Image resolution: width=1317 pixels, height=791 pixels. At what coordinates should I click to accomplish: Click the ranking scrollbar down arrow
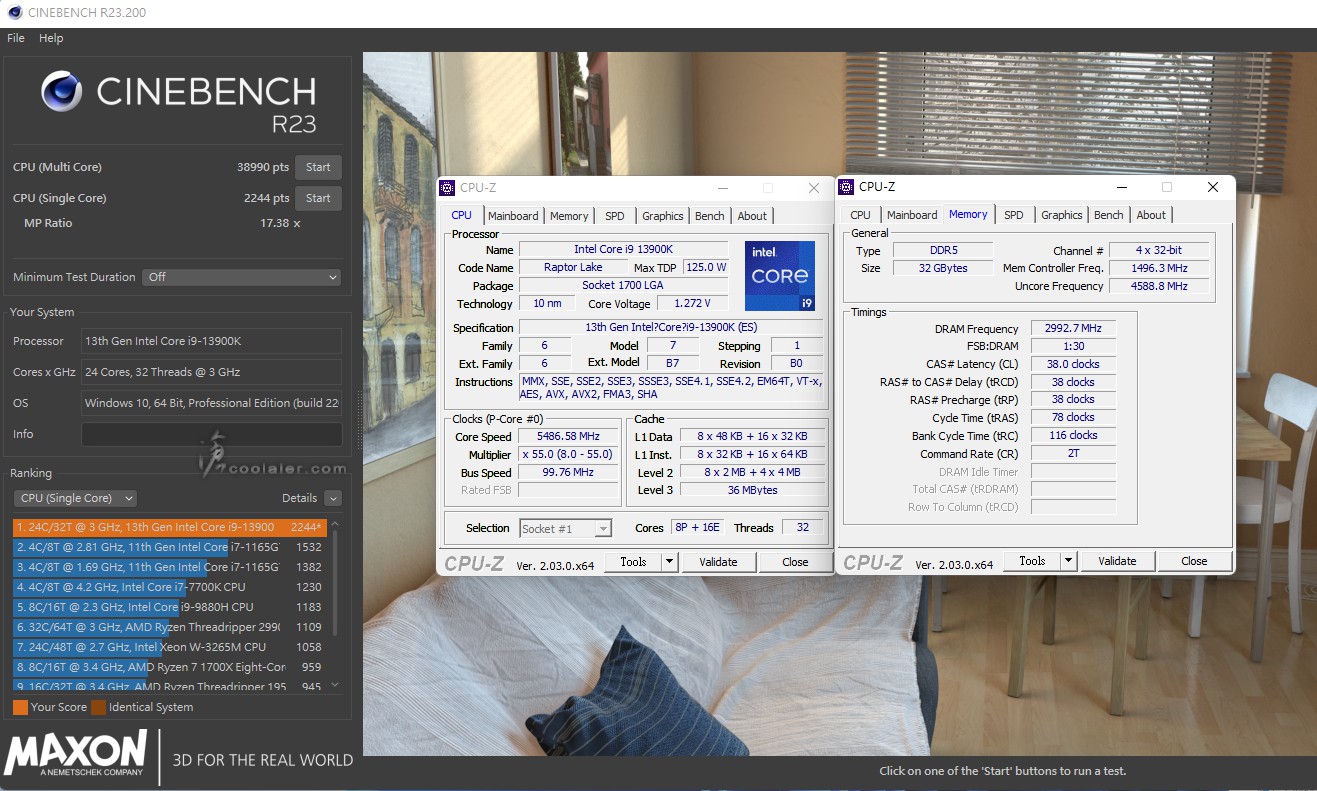point(335,685)
